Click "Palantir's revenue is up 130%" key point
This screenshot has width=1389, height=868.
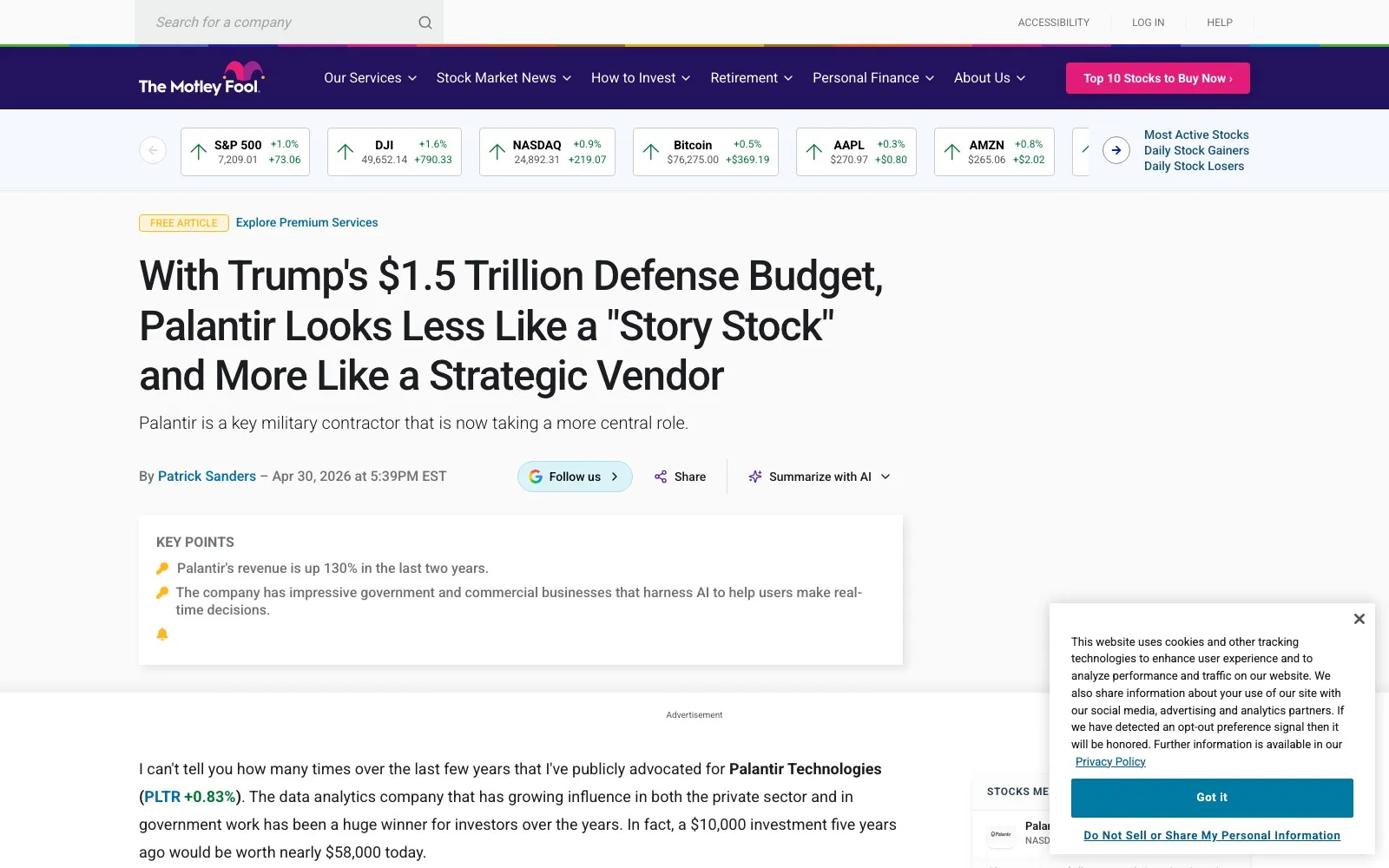[x=332, y=569]
